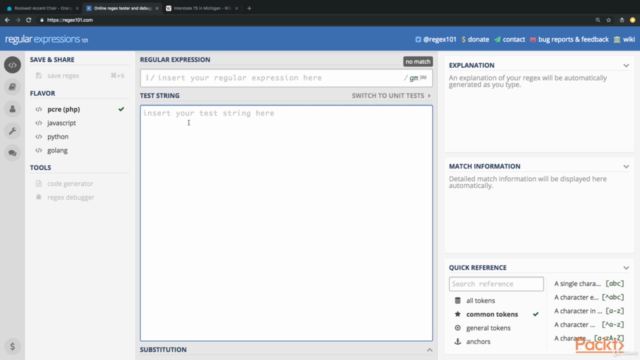Click the regex flags flag icon
Image resolution: width=640 pixels, height=360 pixels.
pyautogui.click(x=424, y=78)
